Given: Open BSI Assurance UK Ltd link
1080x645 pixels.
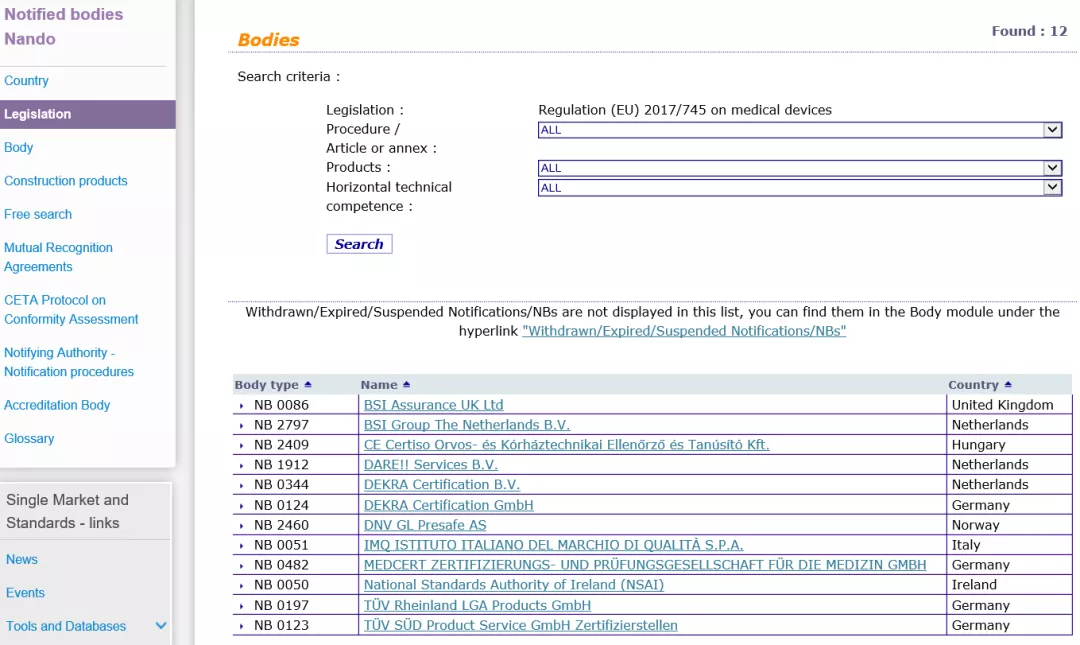Looking at the screenshot, I should [x=433, y=405].
